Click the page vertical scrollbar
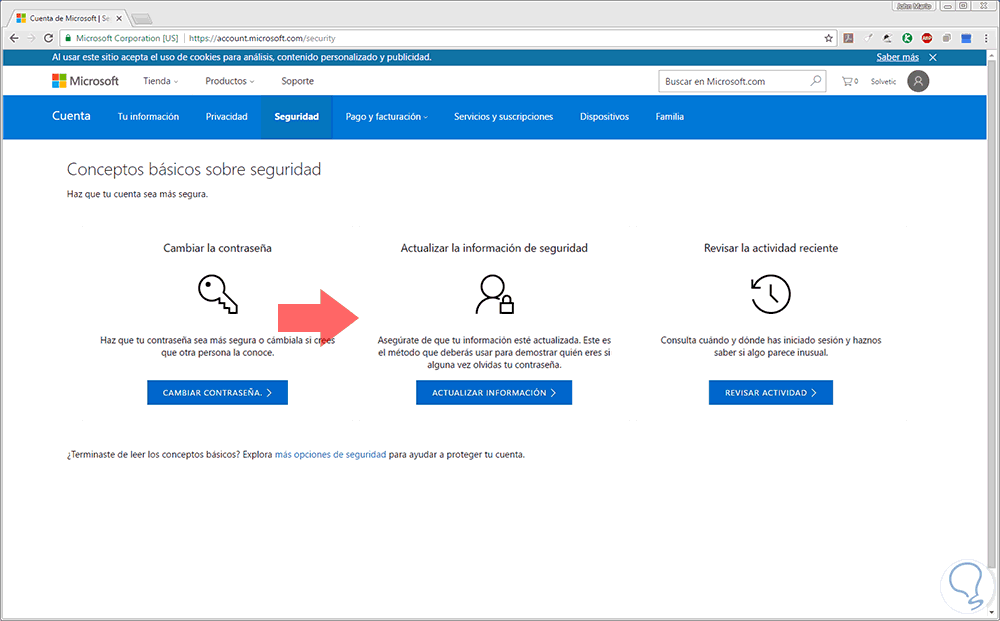Screen dimensions: 1000x621 pos(992,312)
